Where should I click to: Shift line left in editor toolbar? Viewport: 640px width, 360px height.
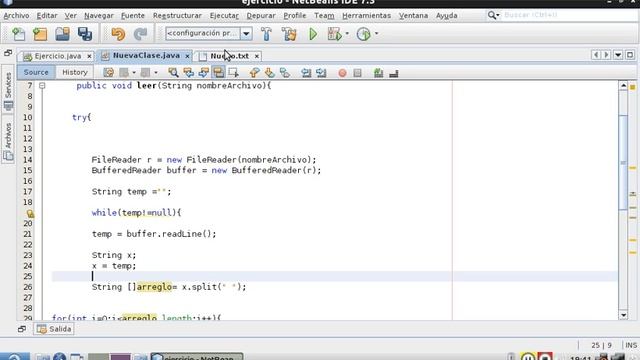tap(306, 73)
